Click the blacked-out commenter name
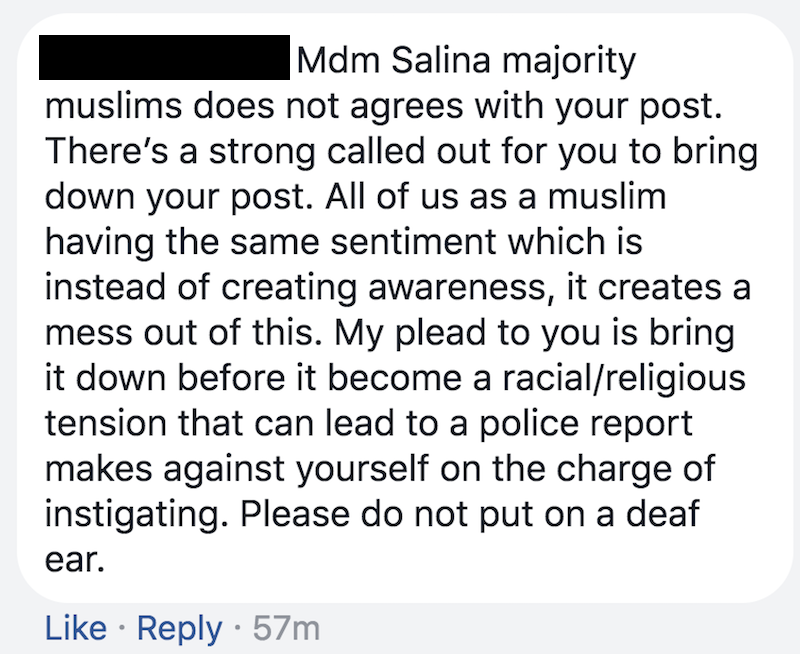 (163, 59)
